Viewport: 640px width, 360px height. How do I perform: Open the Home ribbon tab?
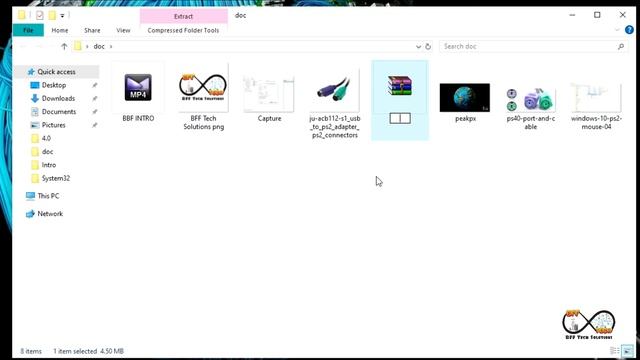pos(60,30)
